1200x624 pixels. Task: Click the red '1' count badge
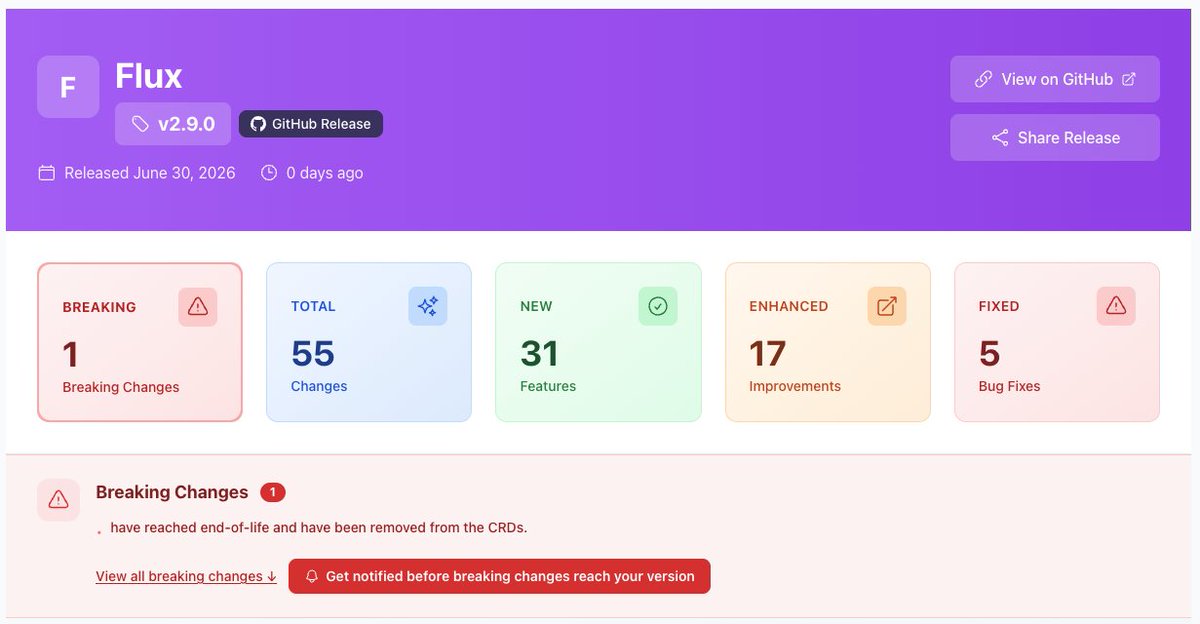pos(273,492)
